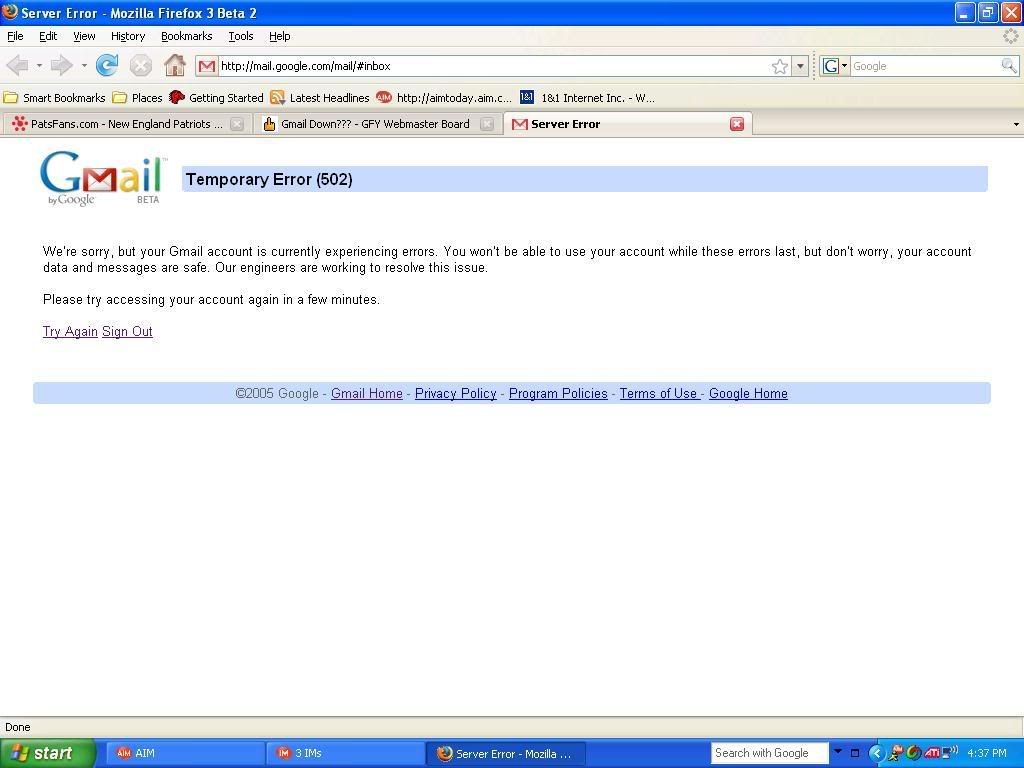This screenshot has height=768, width=1024.
Task: Open the URL history dropdown arrow
Action: [800, 66]
